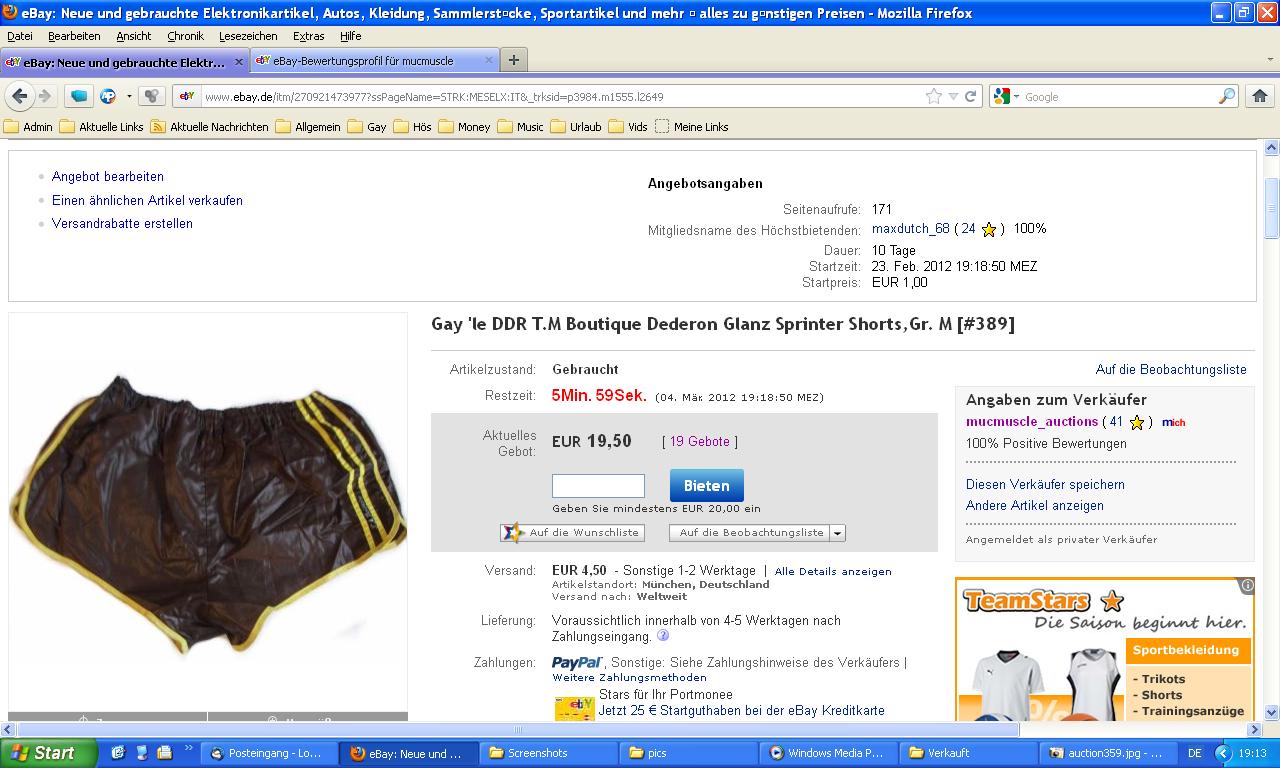Click the Auf die Wunschliste button
Screen dimensions: 1280x768
point(573,533)
